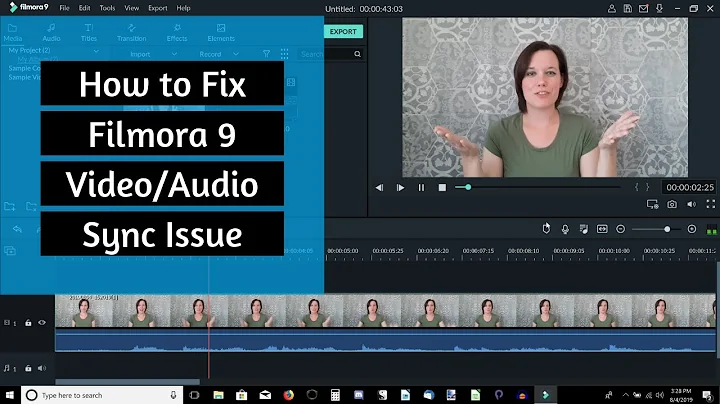Open the Export menu
The height and width of the screenshot is (404, 720).
coord(158,8)
